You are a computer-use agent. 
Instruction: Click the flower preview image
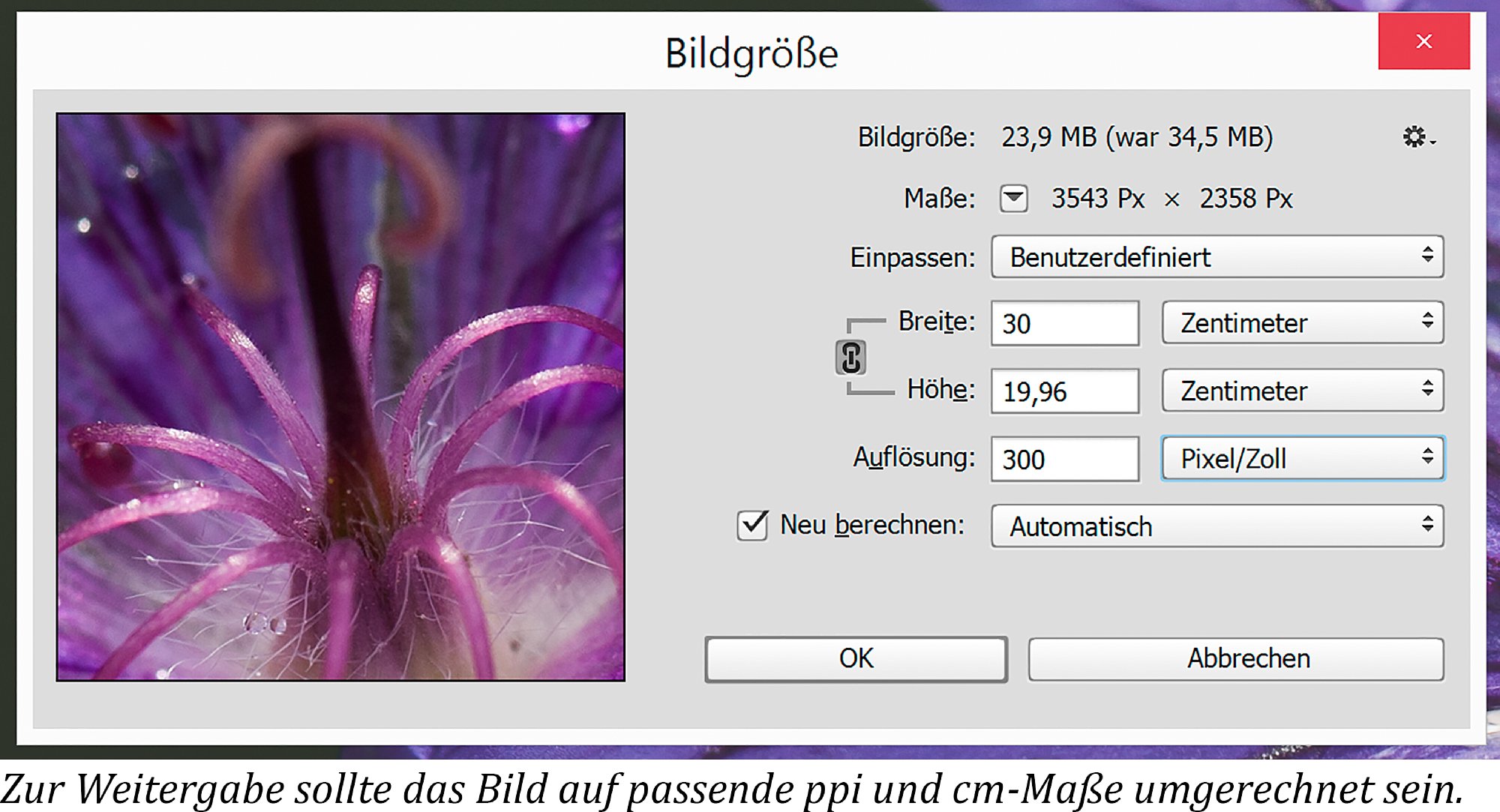tap(340, 397)
